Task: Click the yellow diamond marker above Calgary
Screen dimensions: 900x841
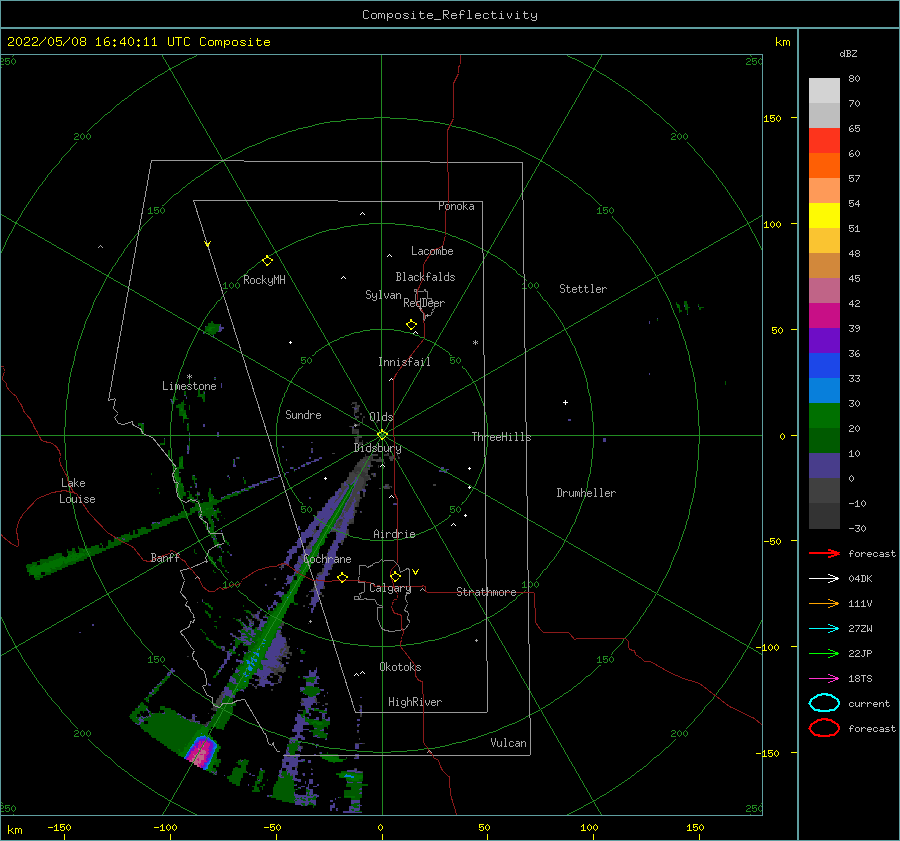Action: pos(395,576)
